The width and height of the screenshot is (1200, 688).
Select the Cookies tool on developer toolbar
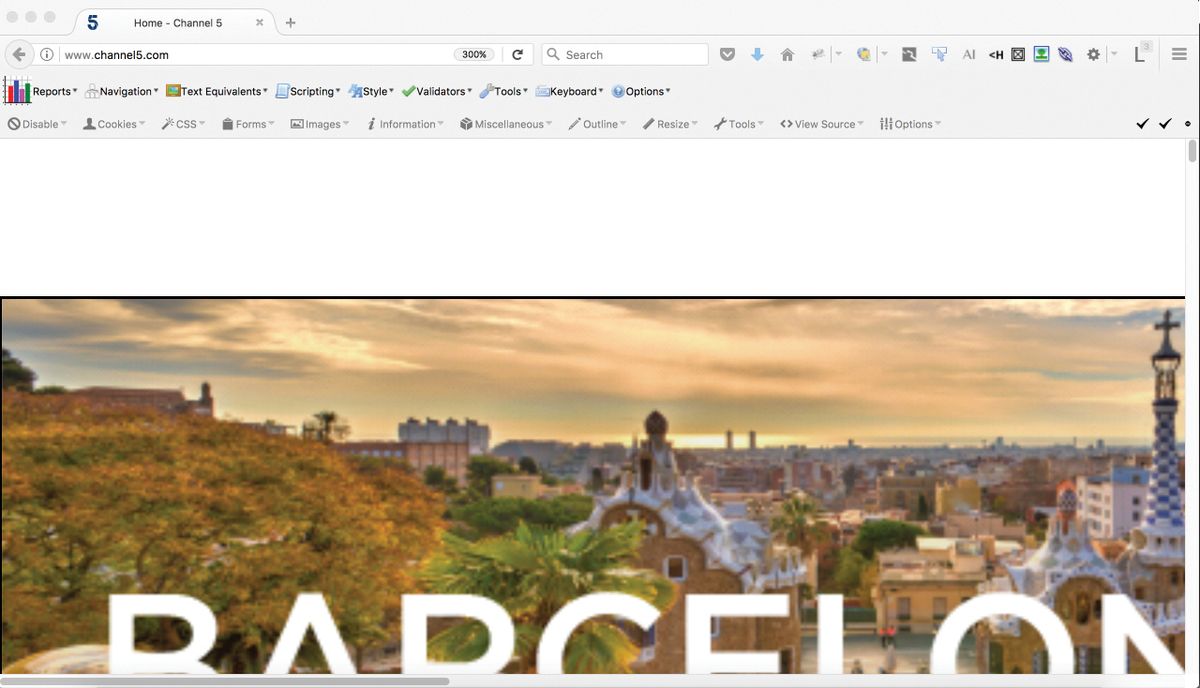(113, 123)
